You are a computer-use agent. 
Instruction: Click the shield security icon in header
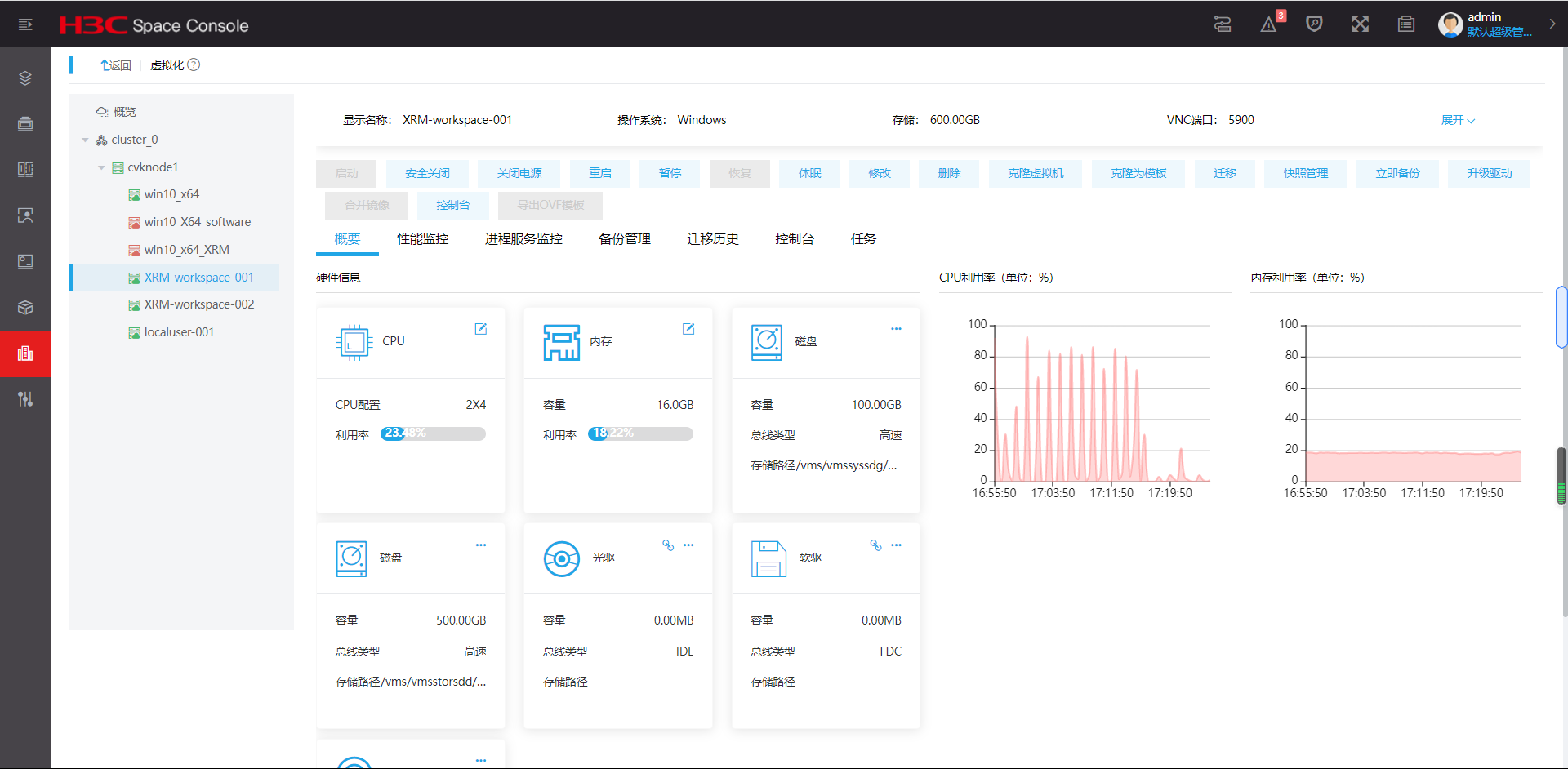click(1314, 24)
